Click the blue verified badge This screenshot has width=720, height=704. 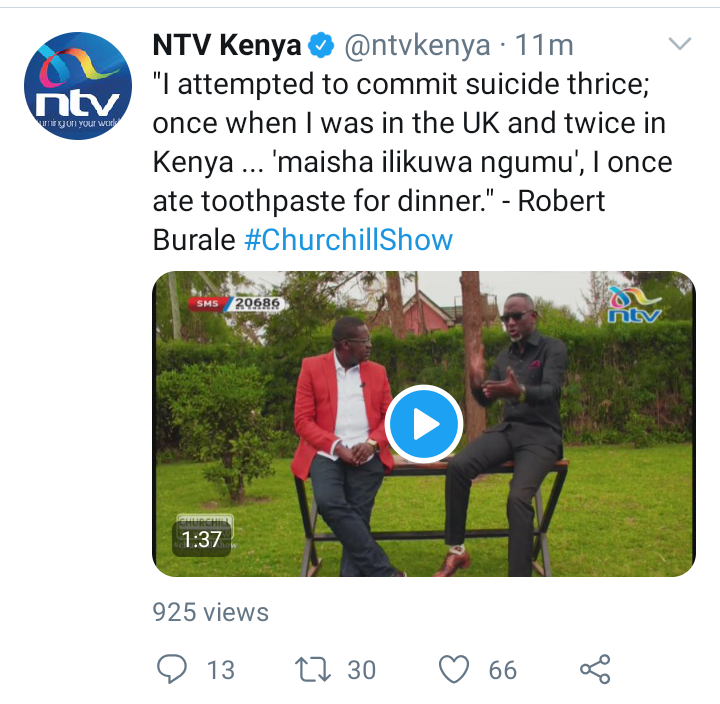point(321,45)
